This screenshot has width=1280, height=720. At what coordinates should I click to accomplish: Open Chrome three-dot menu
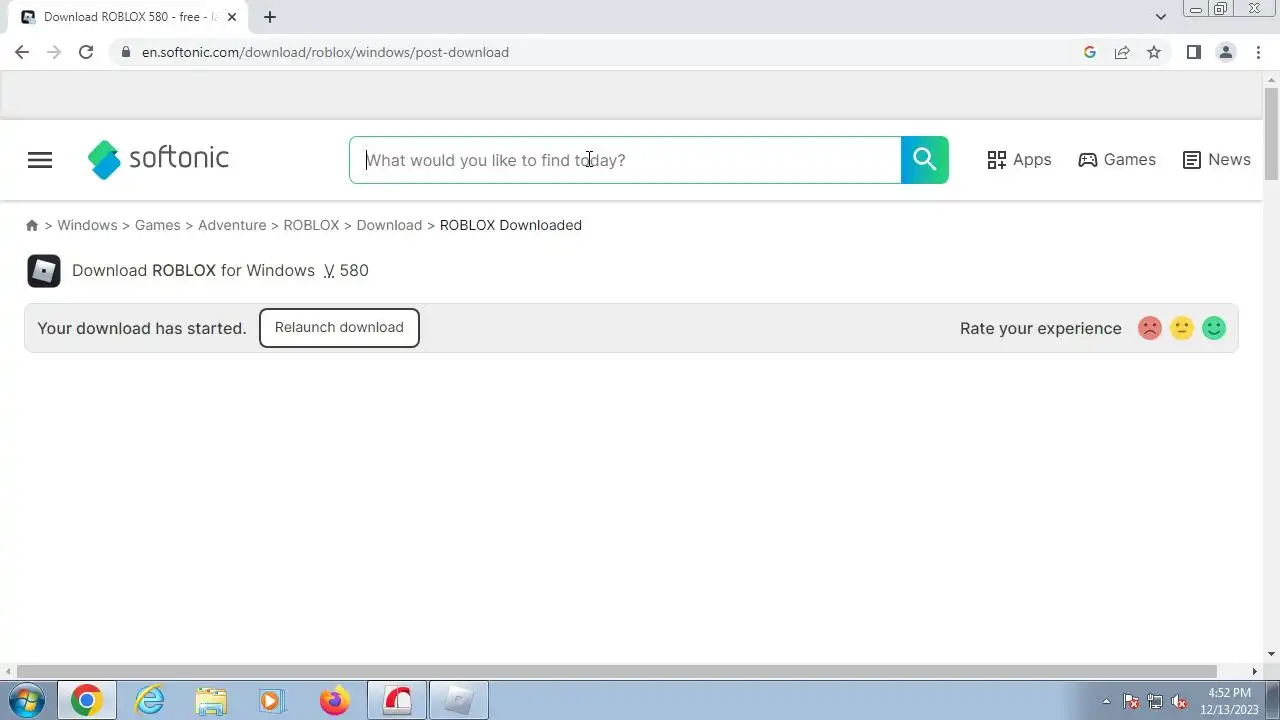1259,52
